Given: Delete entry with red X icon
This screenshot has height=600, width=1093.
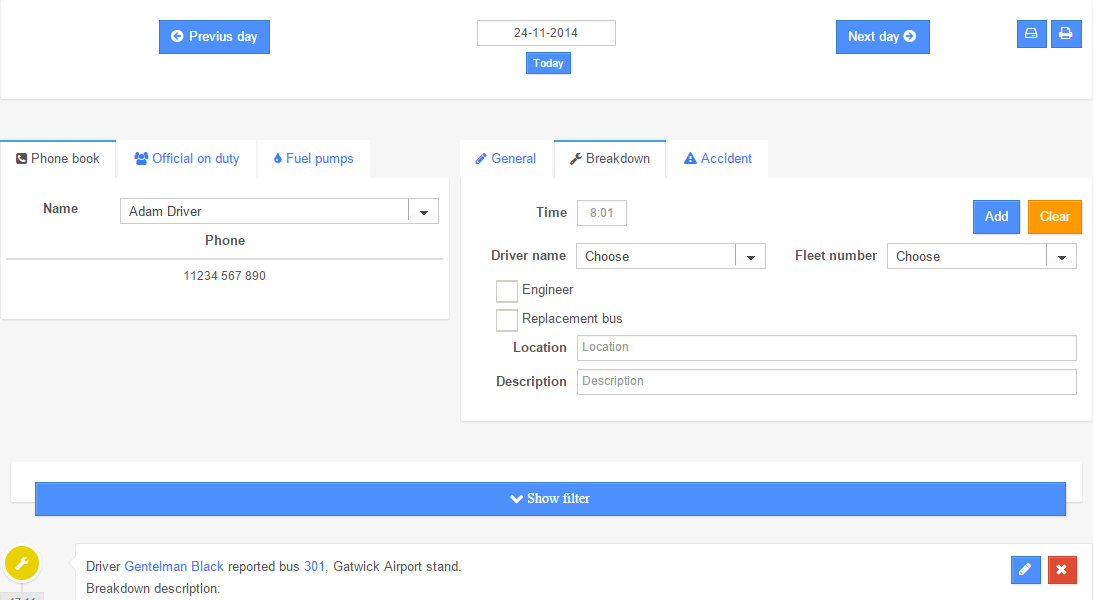Looking at the screenshot, I should (x=1062, y=570).
